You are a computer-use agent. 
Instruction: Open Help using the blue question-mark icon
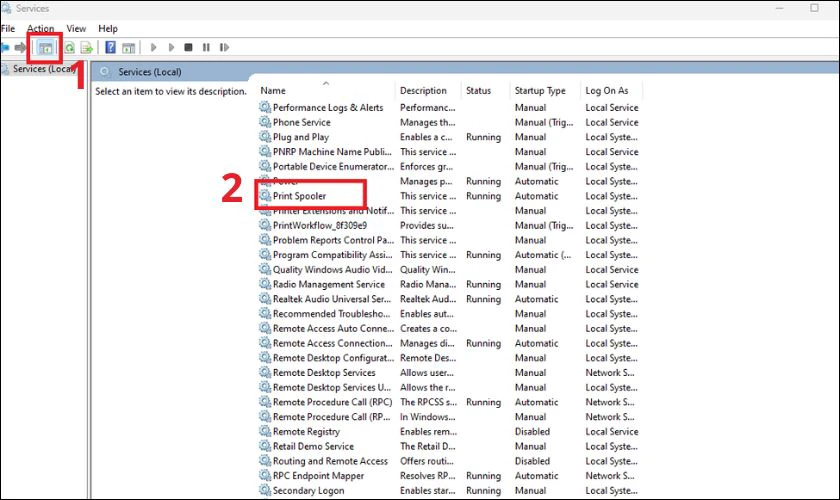point(110,47)
